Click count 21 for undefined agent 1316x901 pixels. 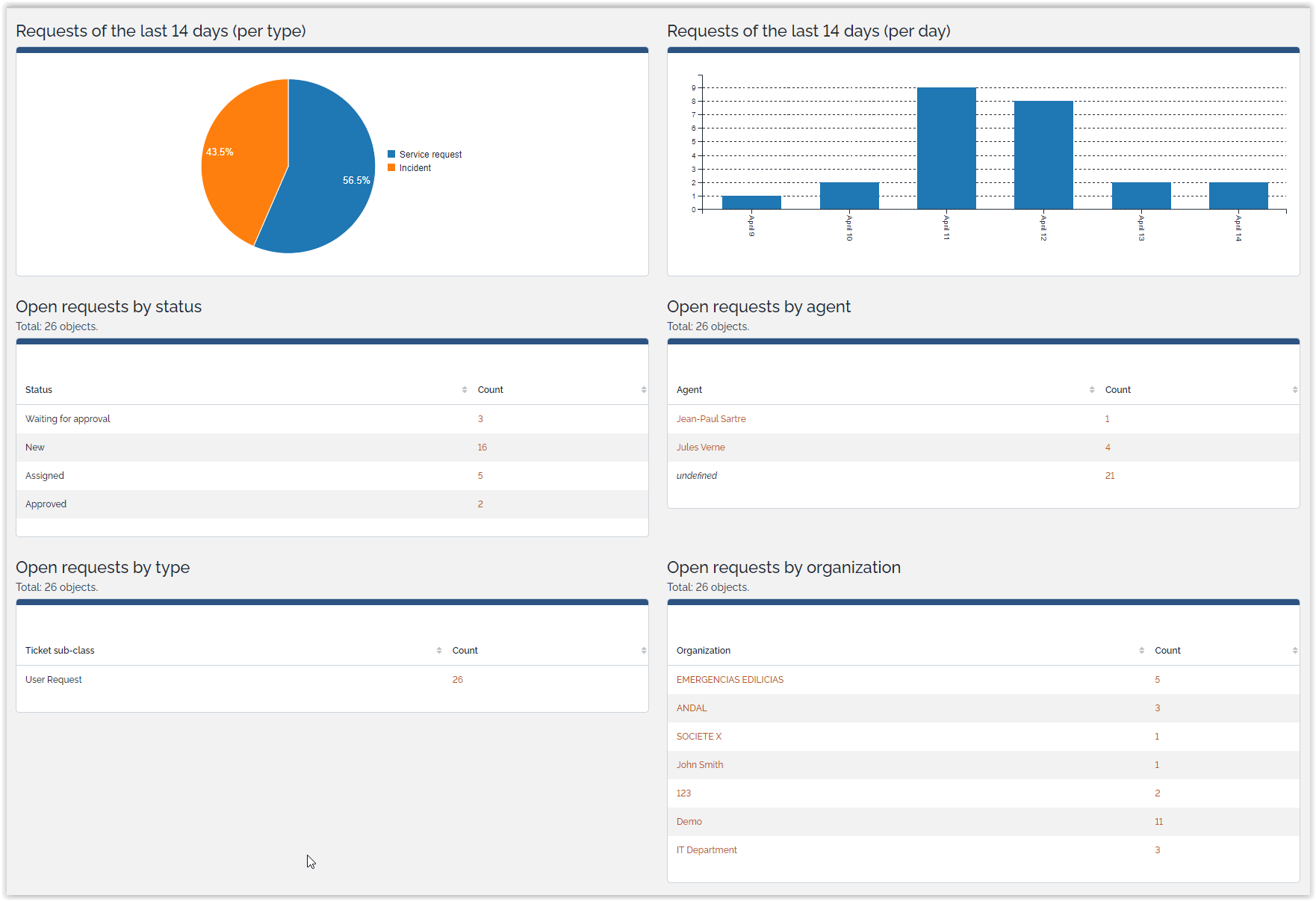click(1110, 476)
